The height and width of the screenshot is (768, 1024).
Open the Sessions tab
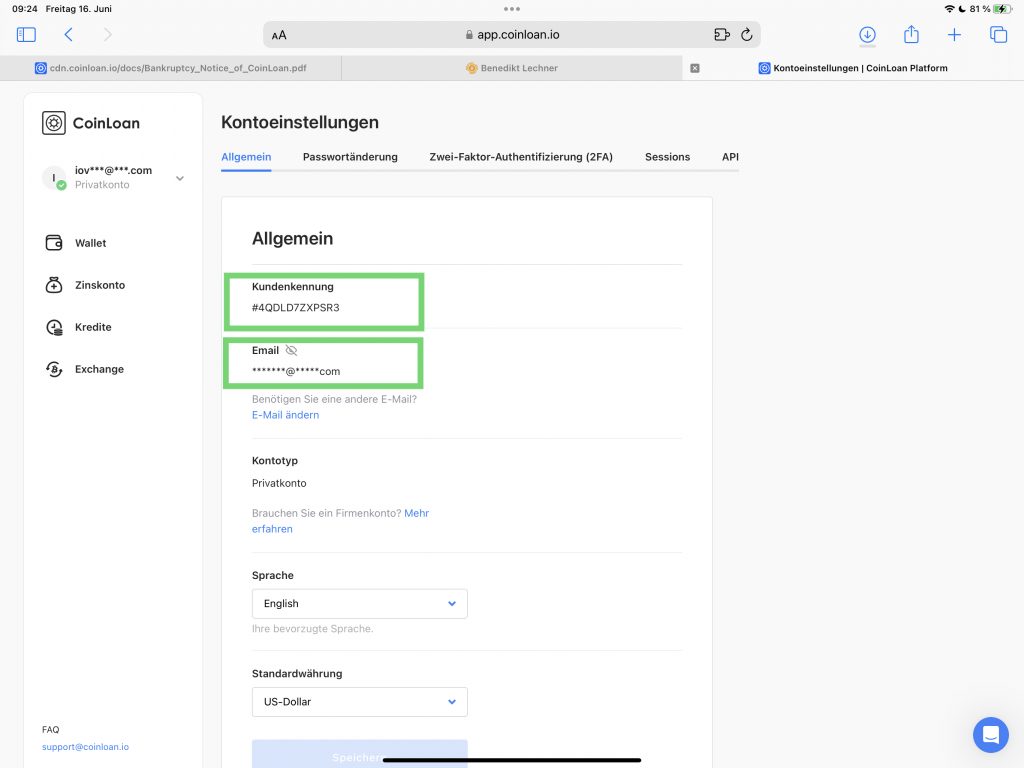point(667,157)
